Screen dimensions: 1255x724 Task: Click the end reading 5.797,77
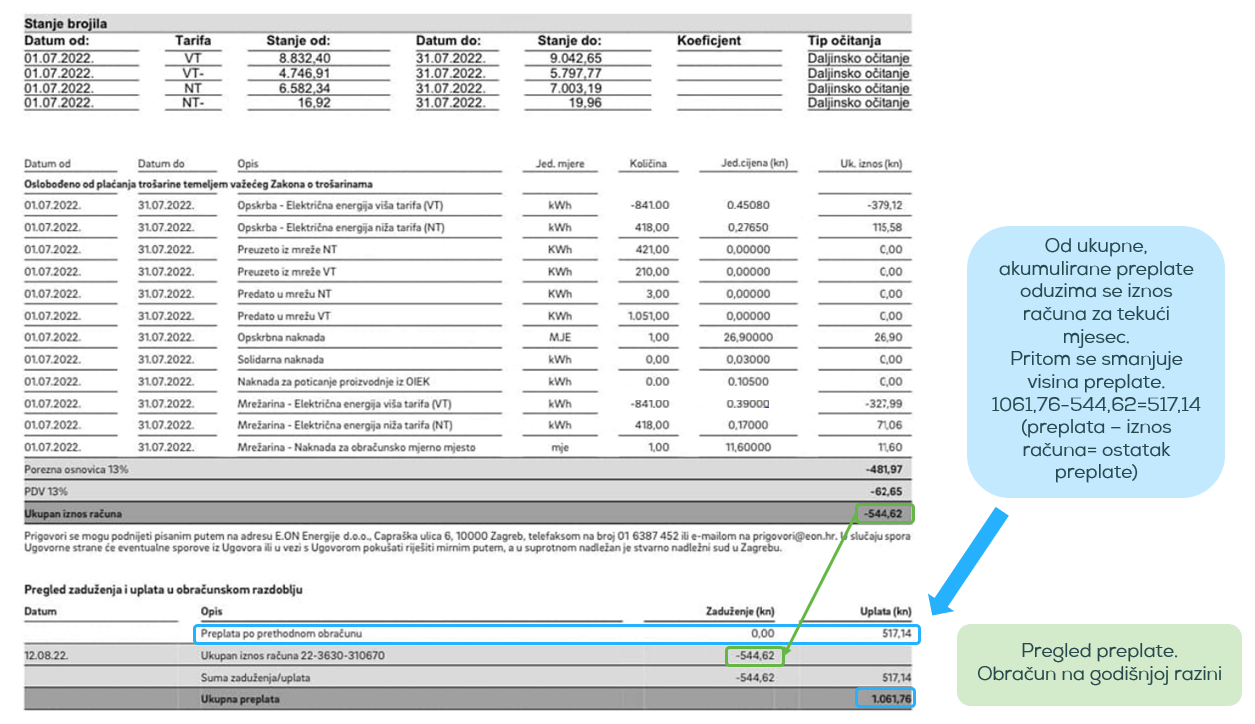[x=575, y=74]
